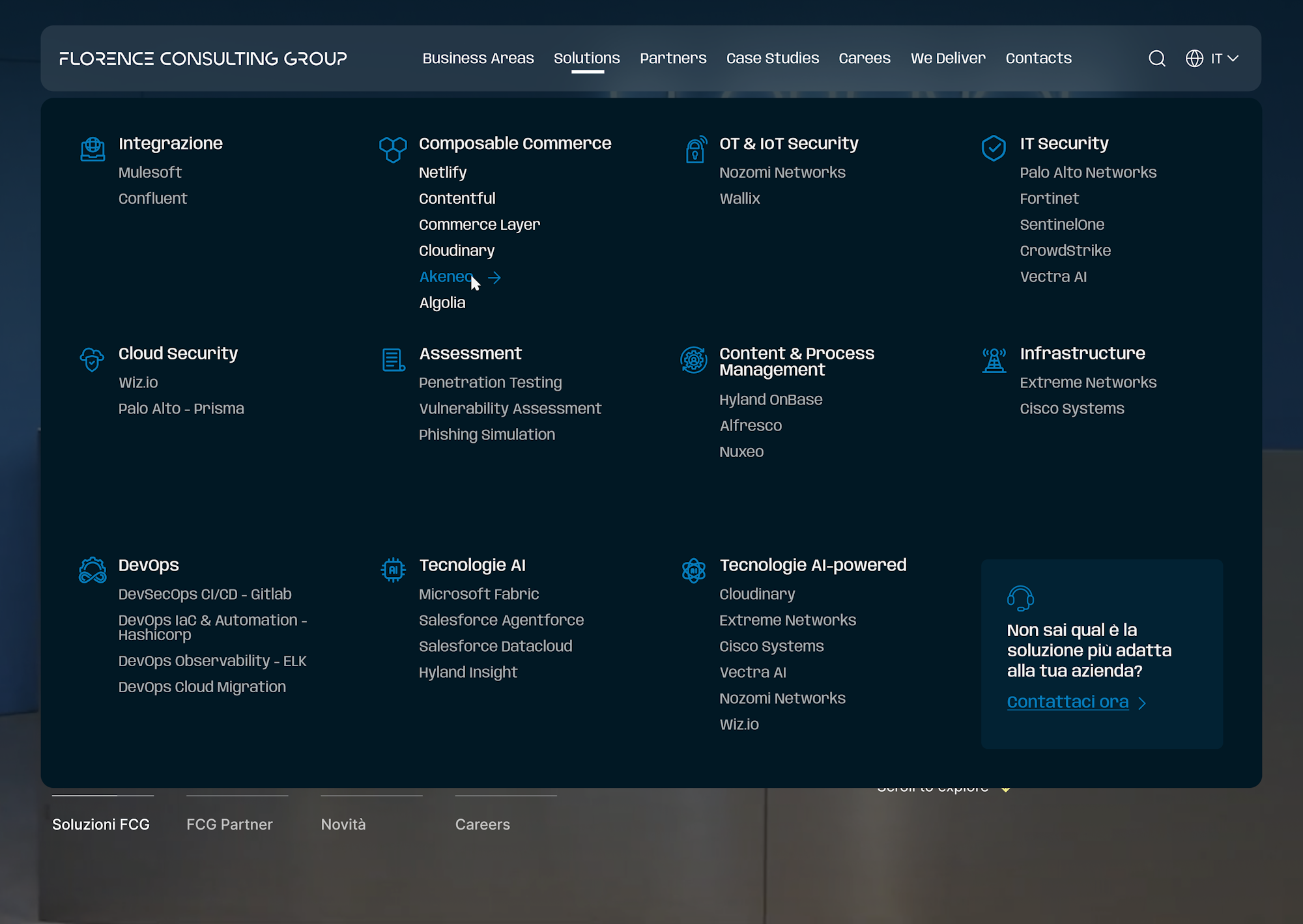This screenshot has width=1303, height=924.
Task: Click the Tecnologie AI-powered atom icon
Action: (x=694, y=570)
